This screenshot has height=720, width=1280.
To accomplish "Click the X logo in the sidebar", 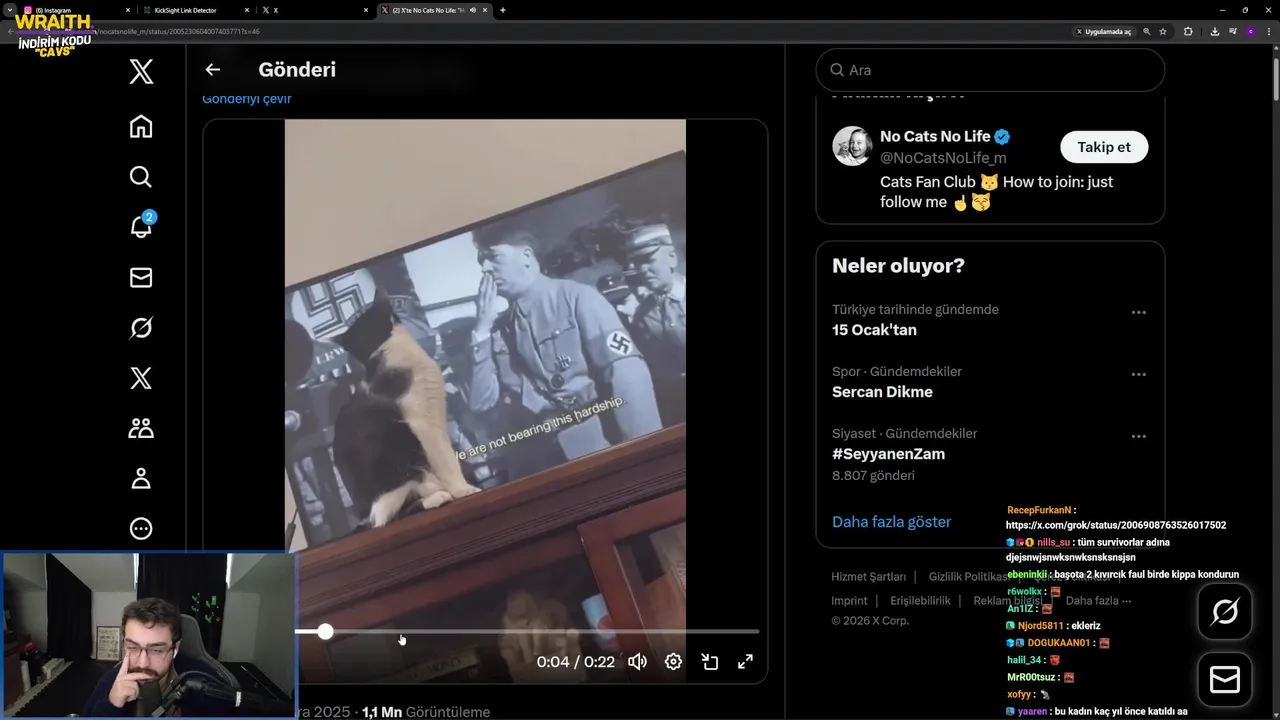I will pyautogui.click(x=141, y=71).
